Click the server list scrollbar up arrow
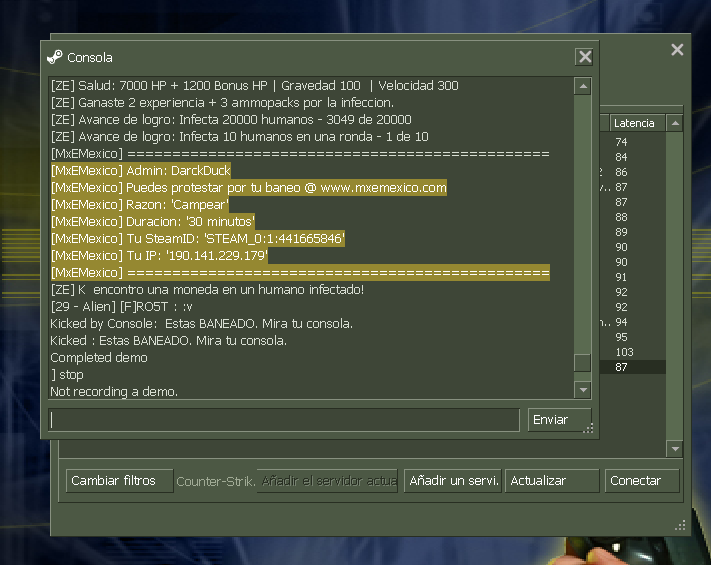Viewport: 711px width, 565px height. pyautogui.click(x=675, y=123)
